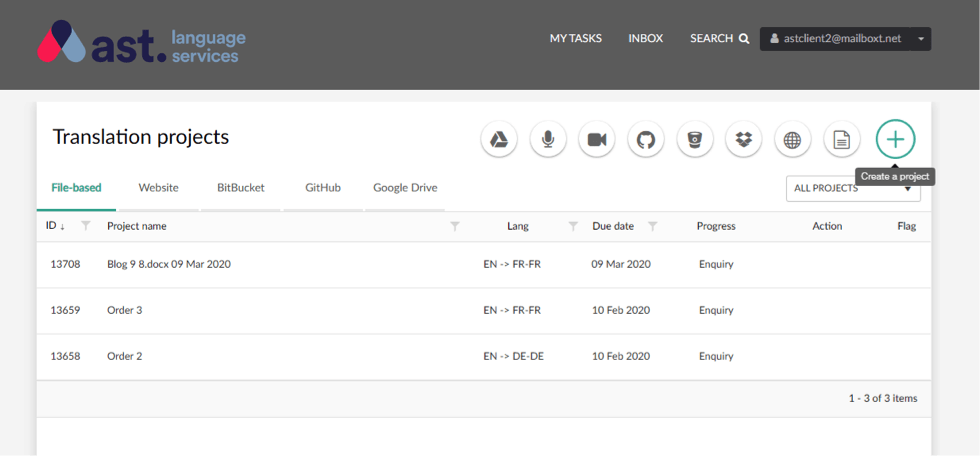This screenshot has width=980, height=456.
Task: Filter the ID column
Action: click(86, 226)
